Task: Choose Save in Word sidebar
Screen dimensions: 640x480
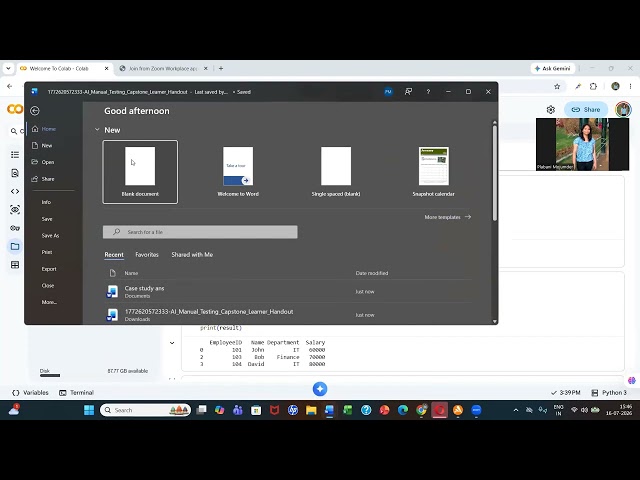Action: (x=47, y=219)
